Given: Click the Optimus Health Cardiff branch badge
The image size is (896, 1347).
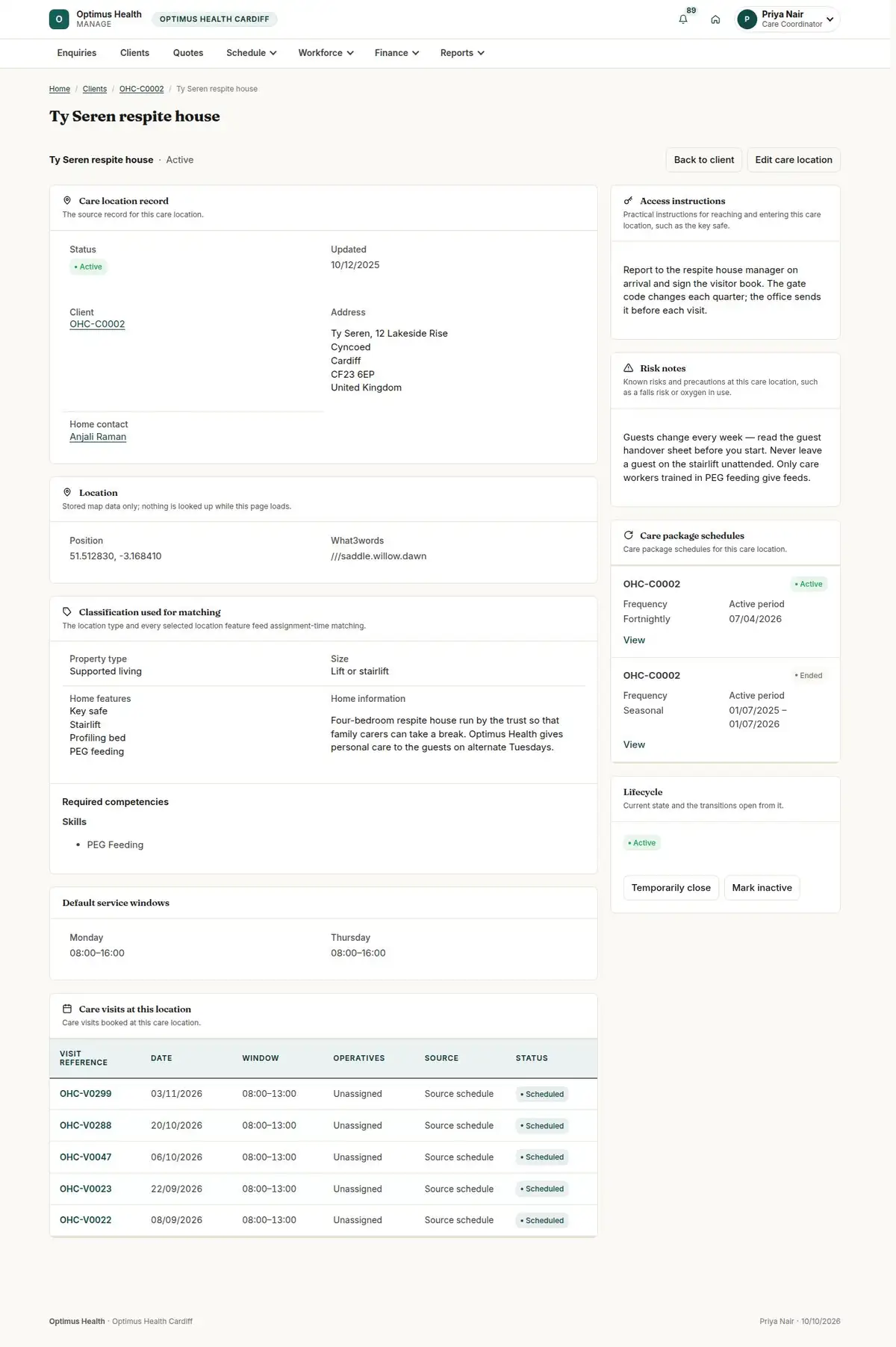Looking at the screenshot, I should pos(214,19).
